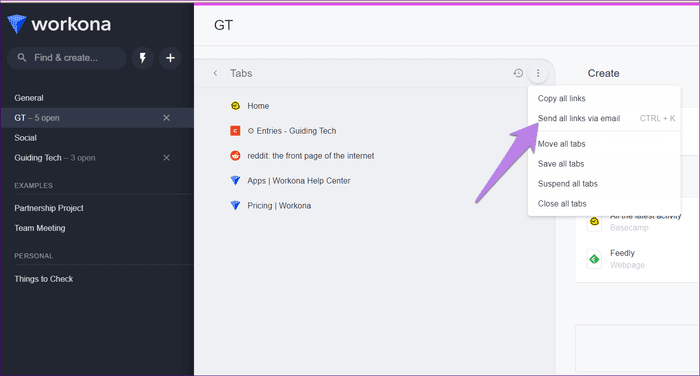The image size is (700, 376).
Task: Close the Guiding Tech workspace tabs
Action: pyautogui.click(x=167, y=158)
